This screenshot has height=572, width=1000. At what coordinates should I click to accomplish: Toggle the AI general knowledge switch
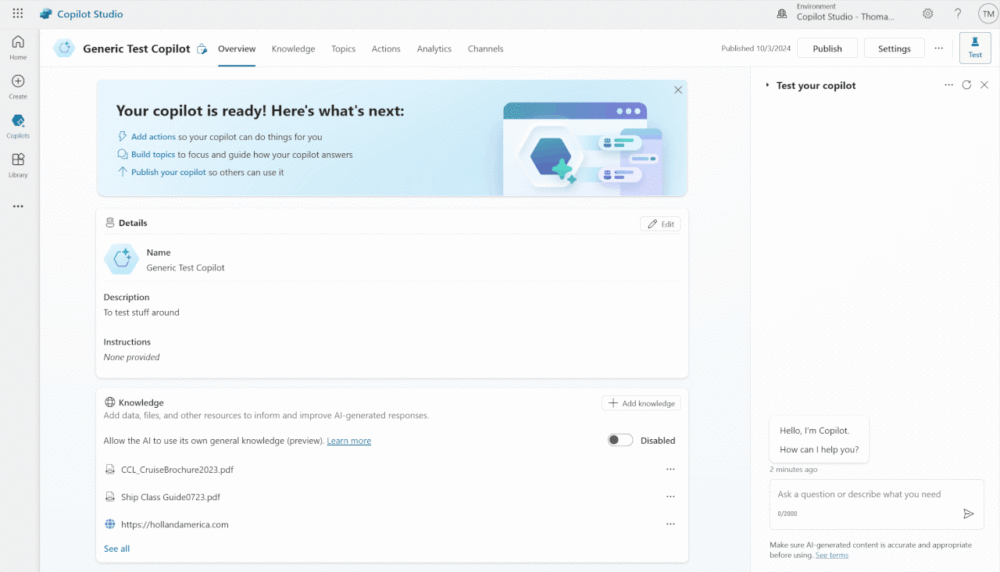[620, 440]
